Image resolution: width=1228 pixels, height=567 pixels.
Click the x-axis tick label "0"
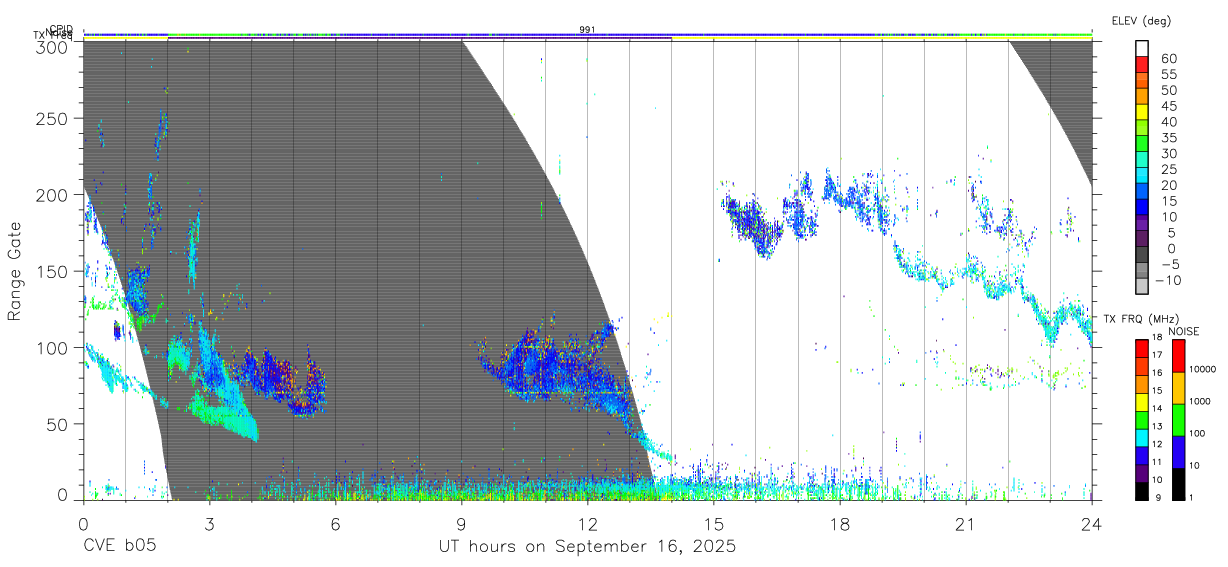point(83,524)
